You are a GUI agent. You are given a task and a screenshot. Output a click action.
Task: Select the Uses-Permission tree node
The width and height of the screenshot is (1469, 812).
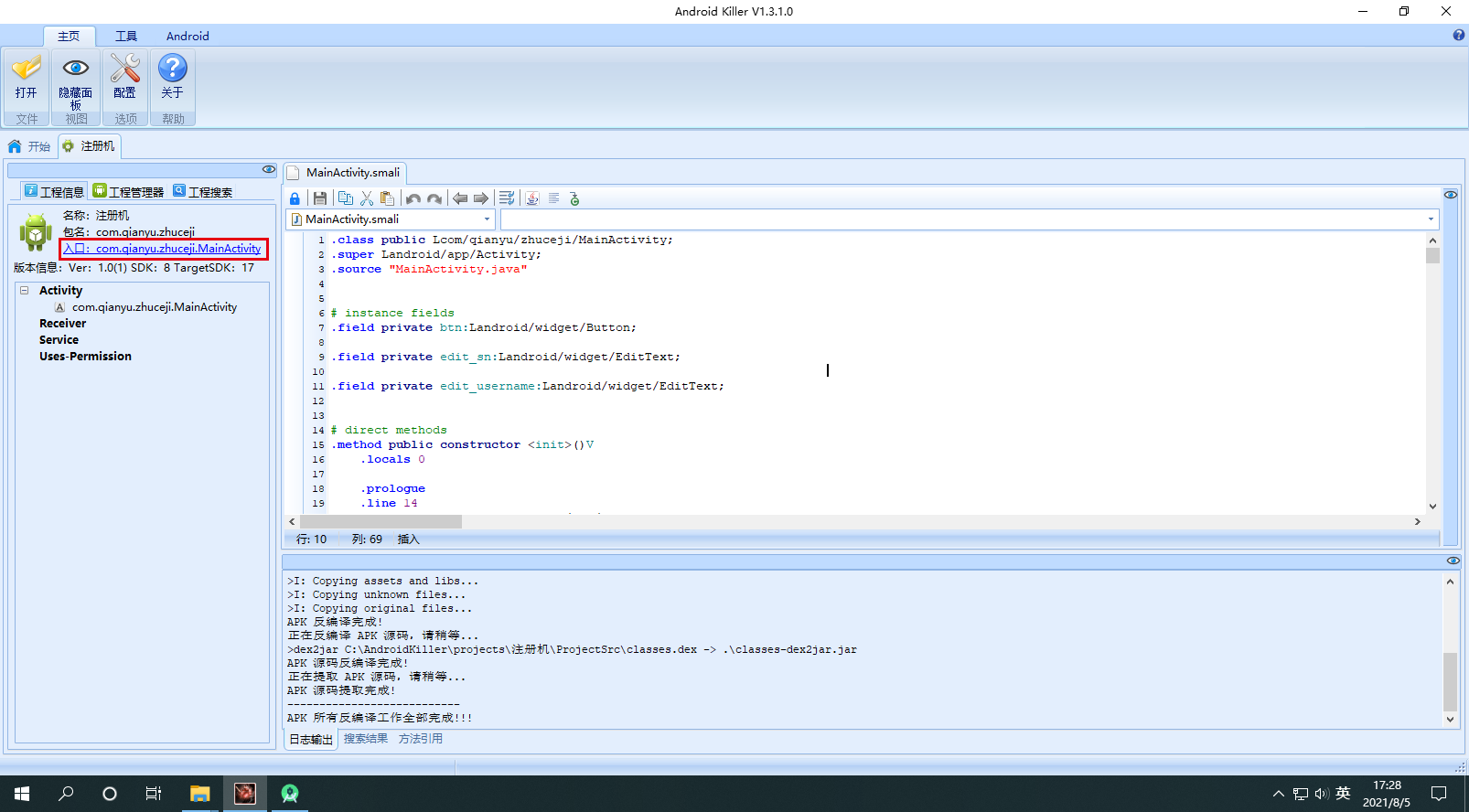pyautogui.click(x=85, y=357)
